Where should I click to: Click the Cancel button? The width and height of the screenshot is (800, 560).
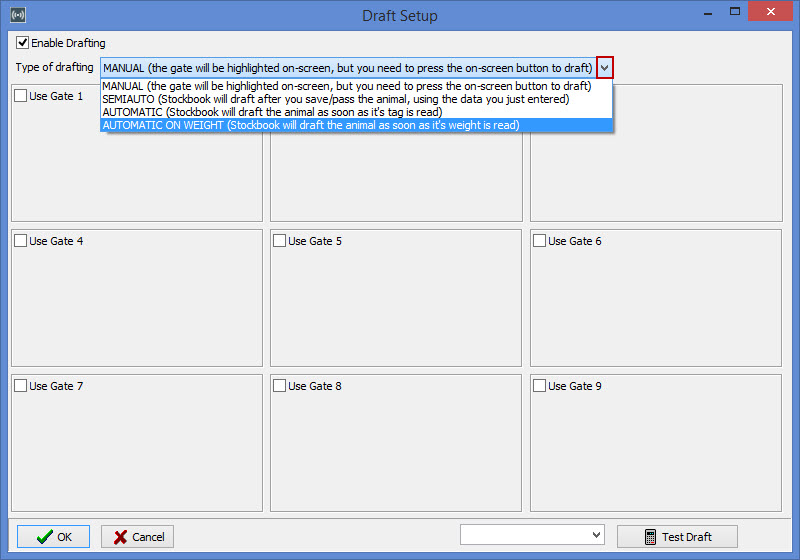pos(137,537)
